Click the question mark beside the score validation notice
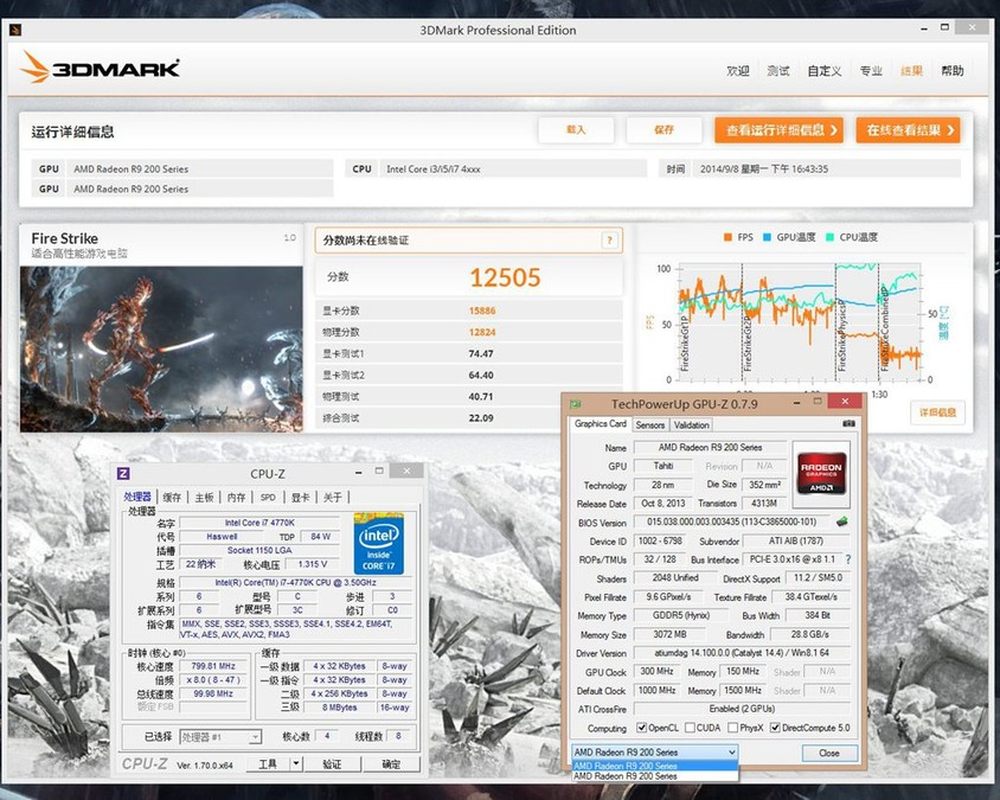The image size is (1000, 800). 609,241
